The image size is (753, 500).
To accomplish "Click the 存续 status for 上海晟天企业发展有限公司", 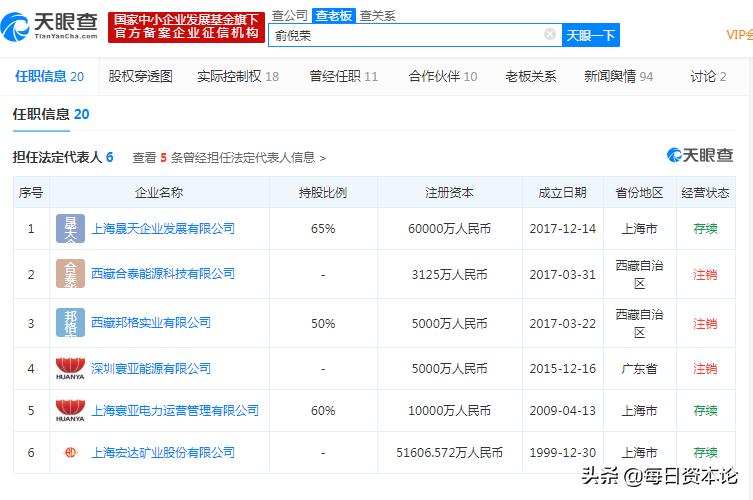I will (705, 229).
